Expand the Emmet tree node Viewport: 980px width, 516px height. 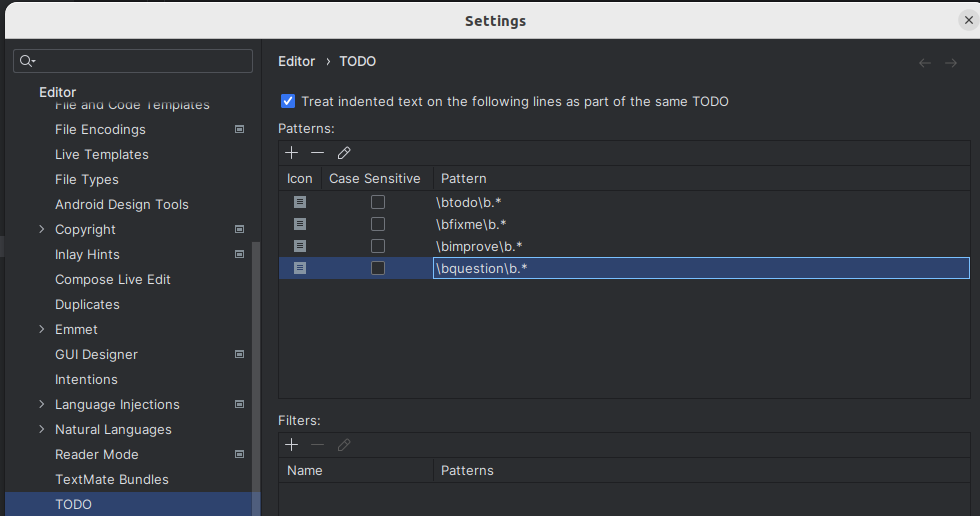point(41,329)
